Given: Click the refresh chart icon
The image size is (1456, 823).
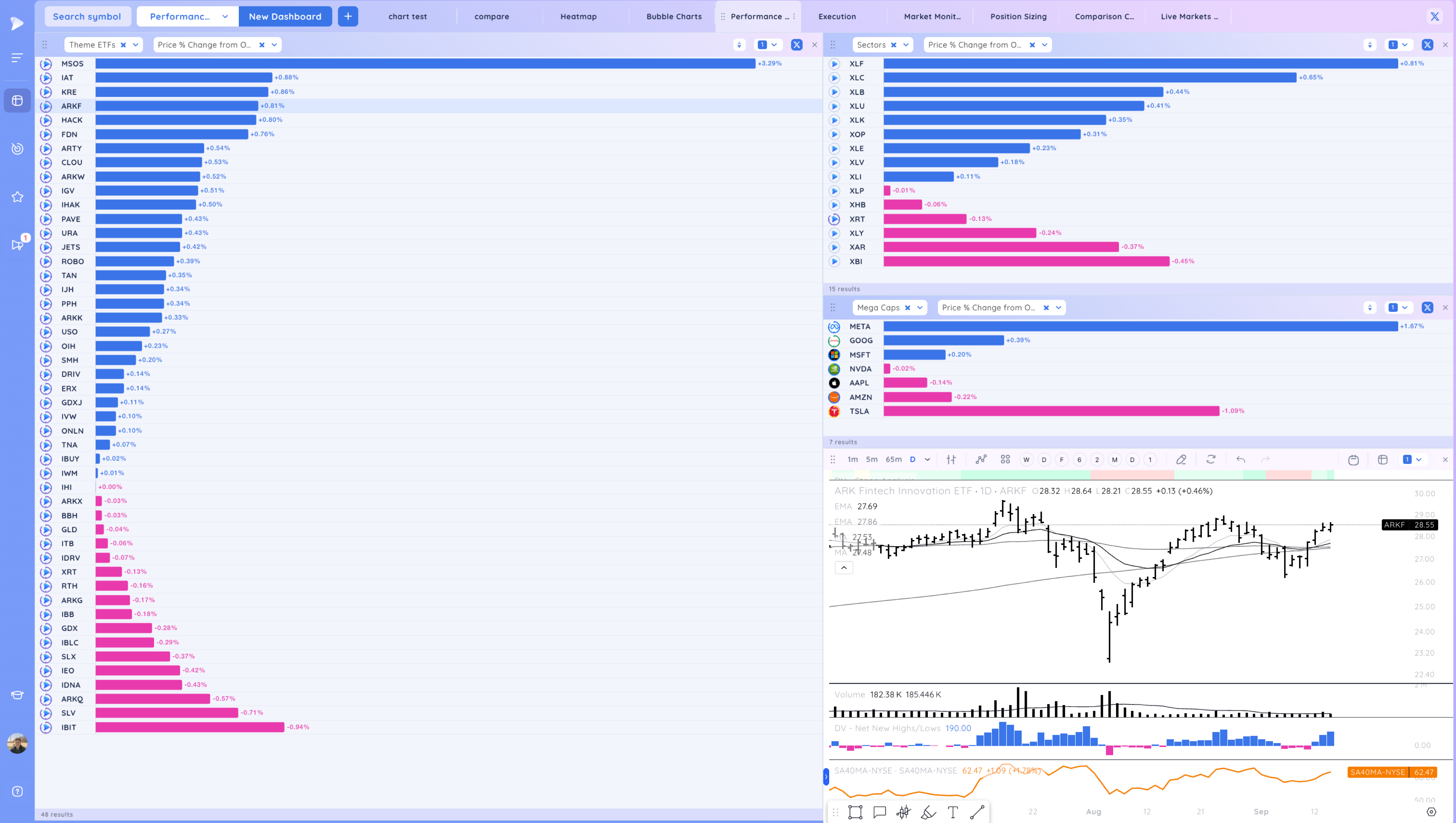Looking at the screenshot, I should pos(1211,460).
